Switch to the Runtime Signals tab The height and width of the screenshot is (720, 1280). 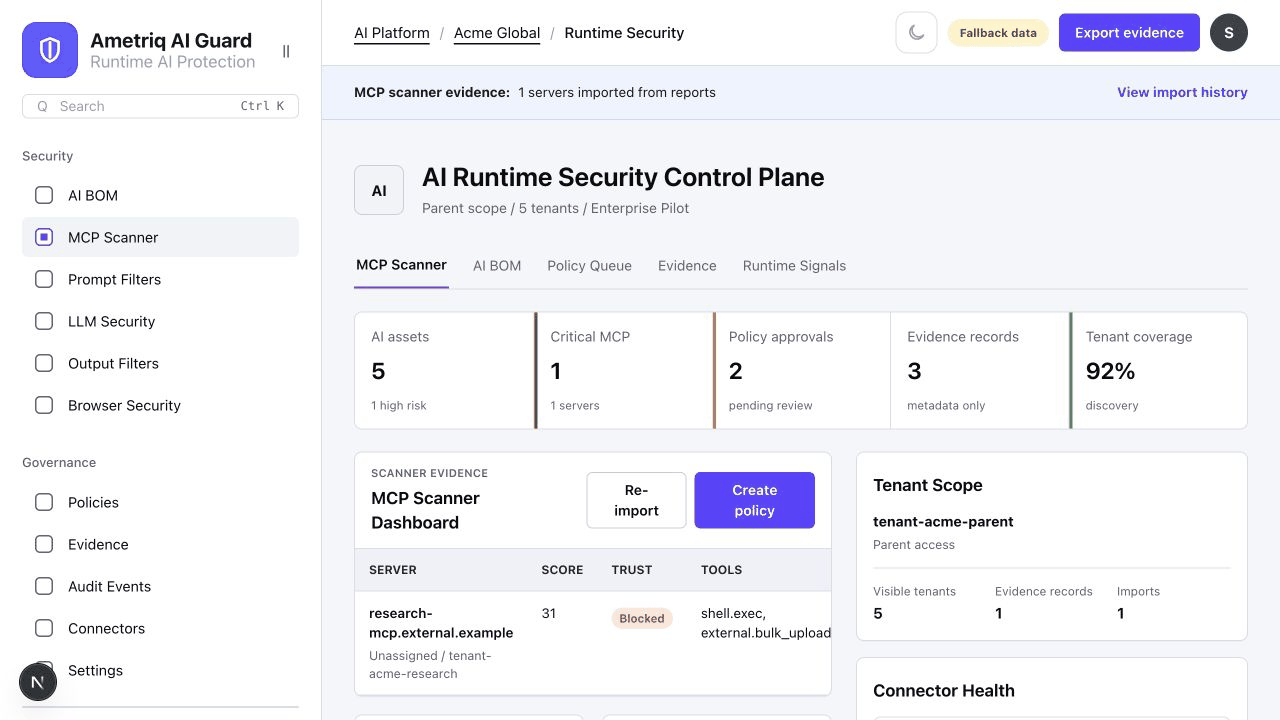point(794,266)
